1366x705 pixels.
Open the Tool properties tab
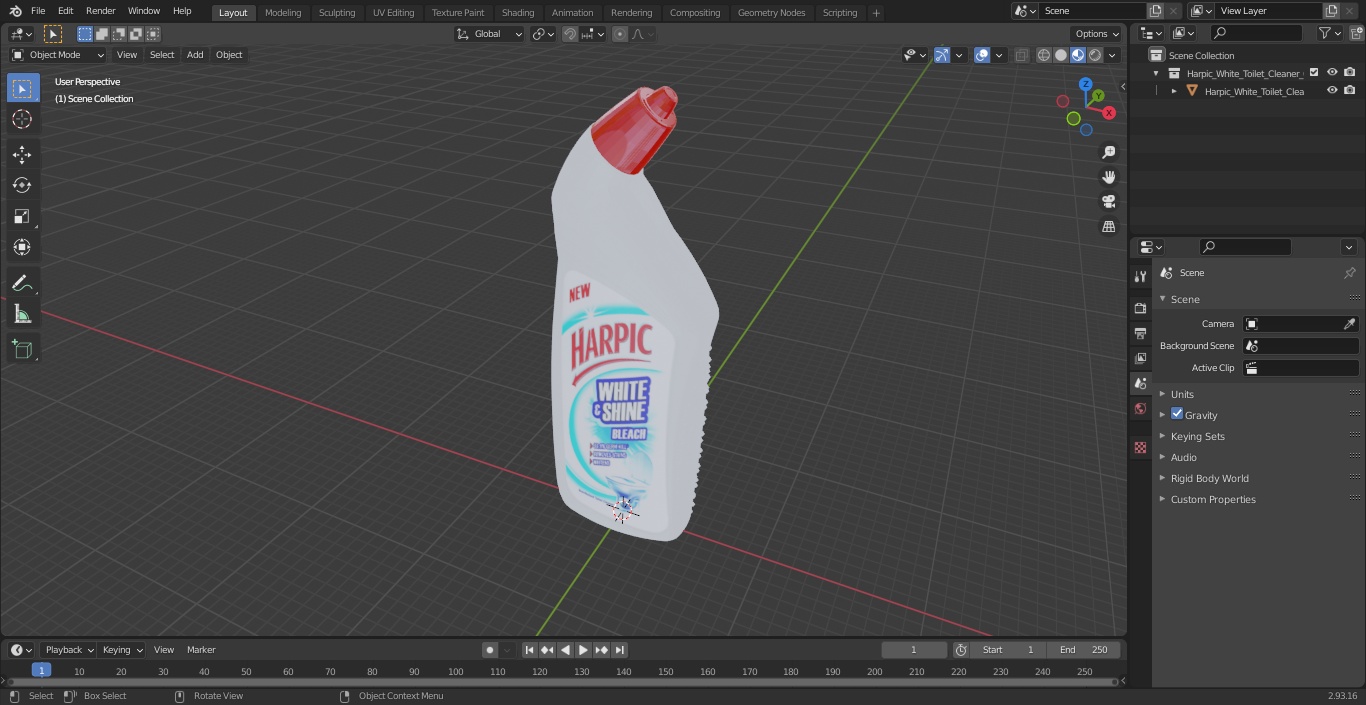[x=1140, y=276]
